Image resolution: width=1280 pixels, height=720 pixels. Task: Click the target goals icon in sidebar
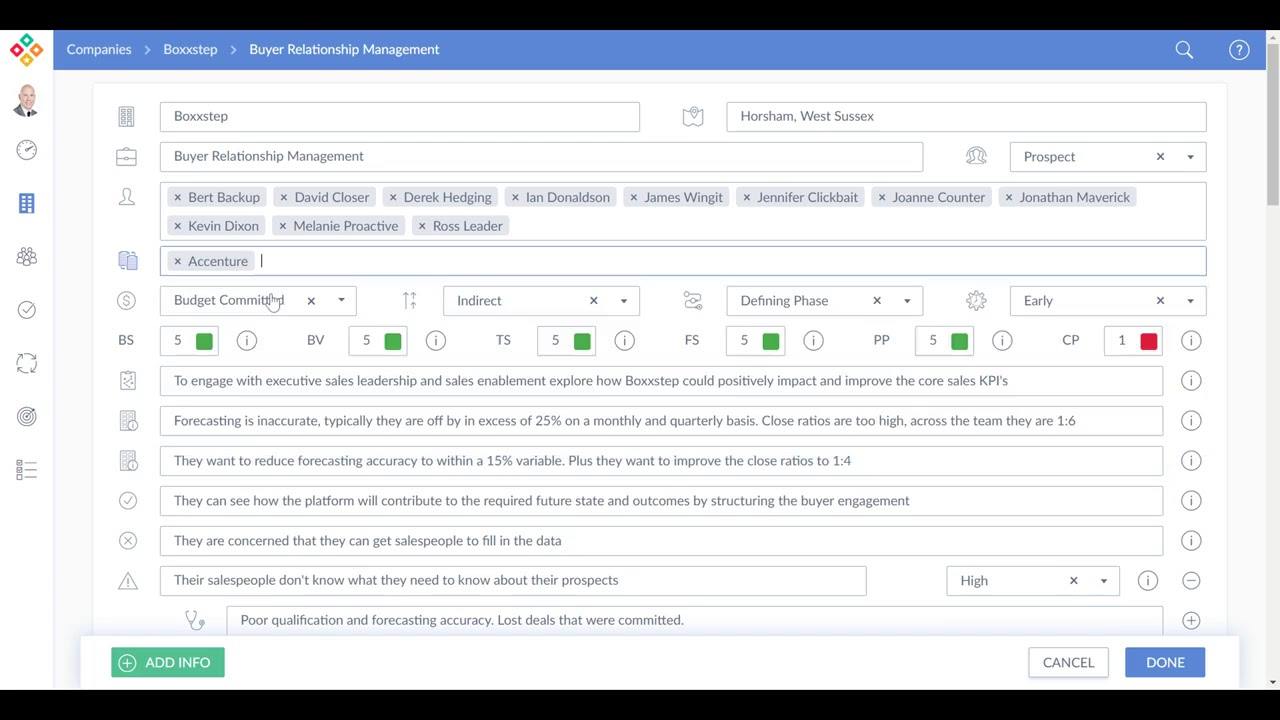[27, 417]
